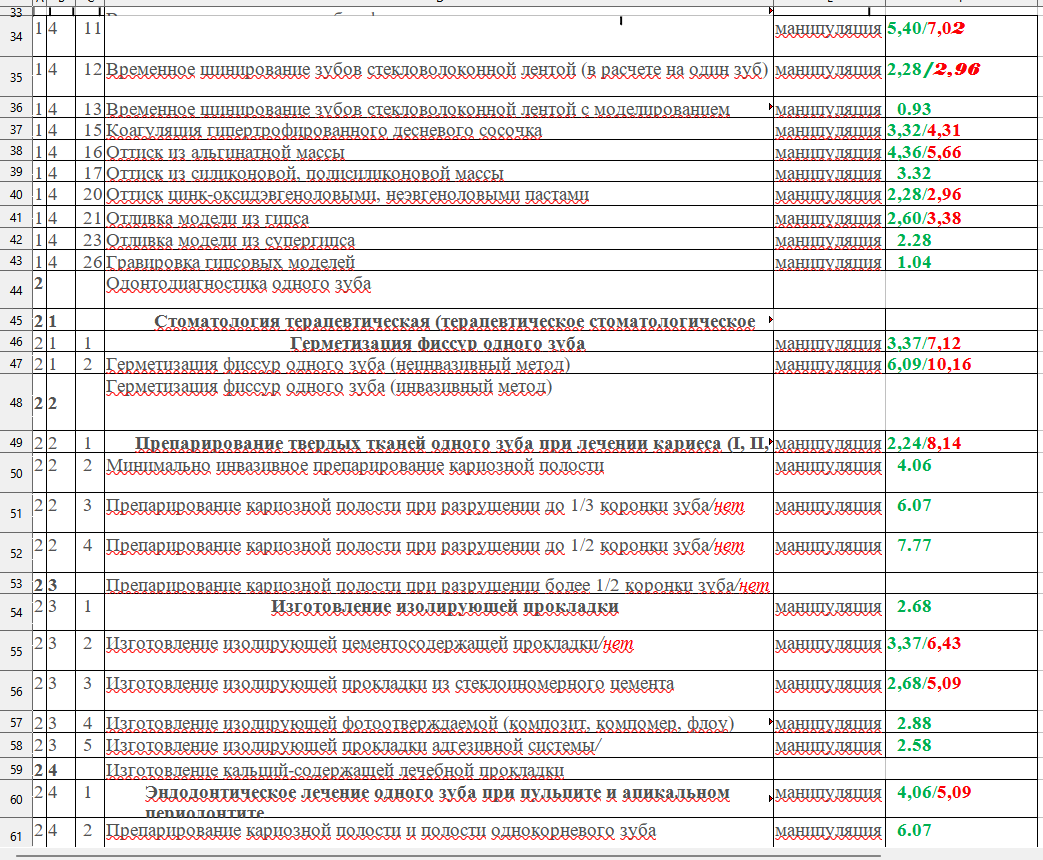Click the row 61 header
The height and width of the screenshot is (860, 1043).
coord(15,834)
